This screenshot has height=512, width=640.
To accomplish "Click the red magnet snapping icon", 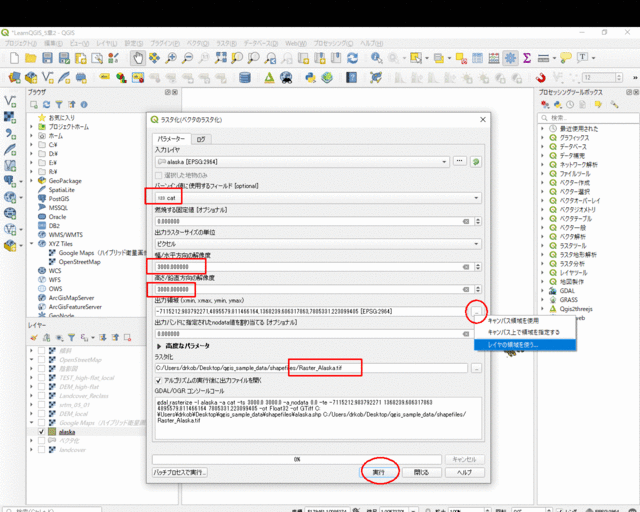I will click(541, 77).
